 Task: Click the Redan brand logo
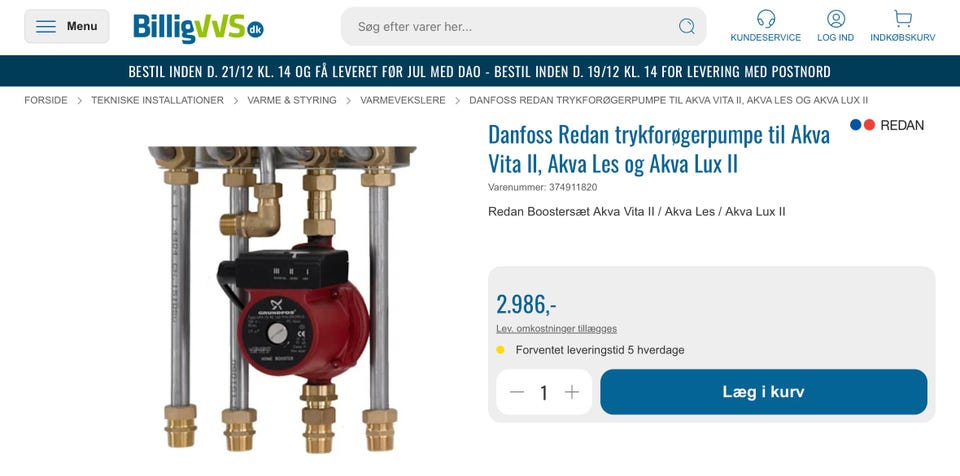coord(887,125)
